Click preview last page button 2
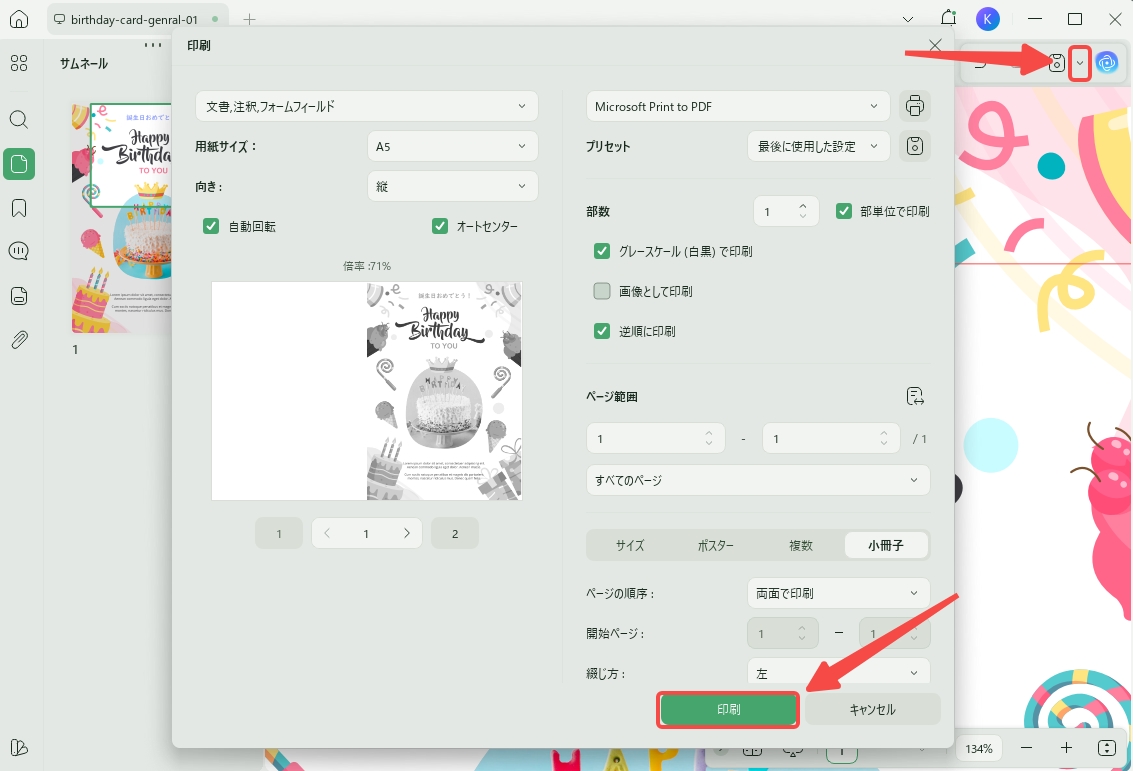The image size is (1133, 771). [455, 533]
